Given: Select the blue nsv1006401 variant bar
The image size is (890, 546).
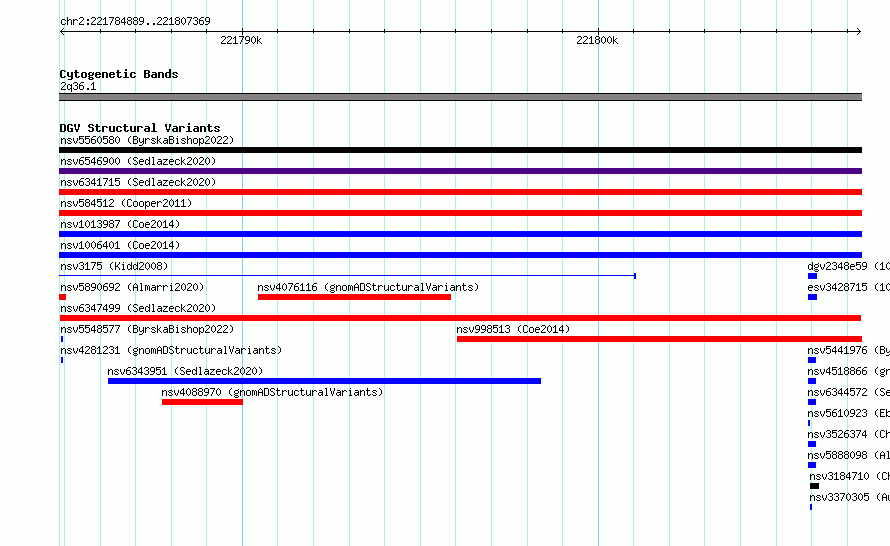Looking at the screenshot, I should coord(460,255).
